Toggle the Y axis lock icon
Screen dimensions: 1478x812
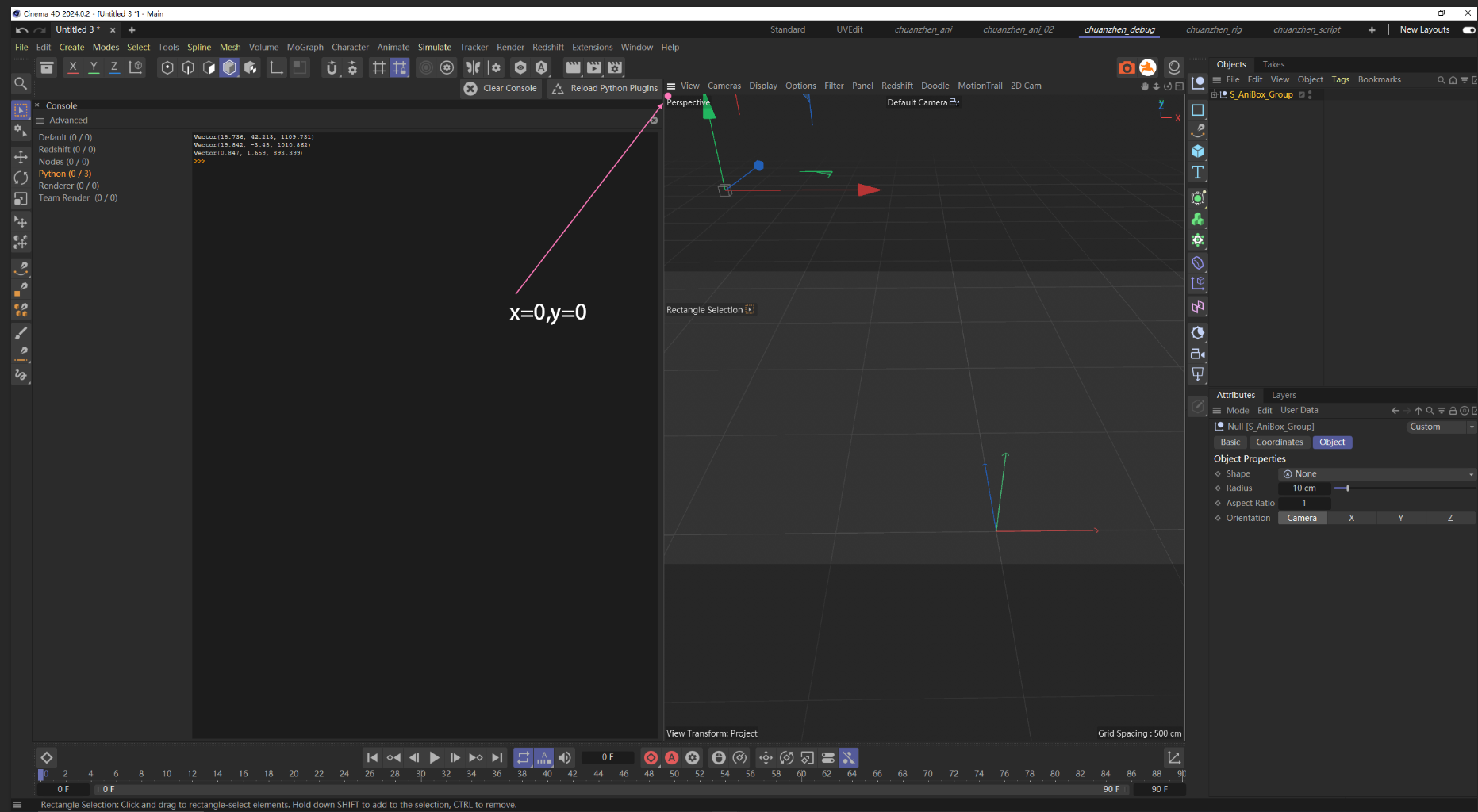click(94, 67)
